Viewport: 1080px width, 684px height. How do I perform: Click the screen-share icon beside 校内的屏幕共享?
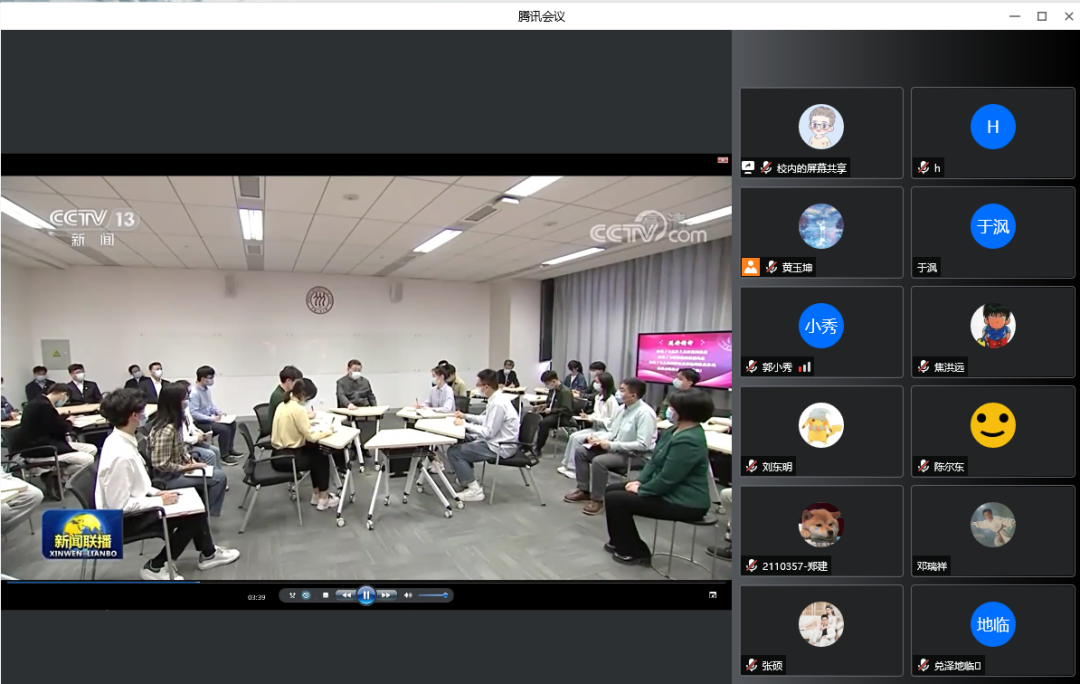pos(748,168)
